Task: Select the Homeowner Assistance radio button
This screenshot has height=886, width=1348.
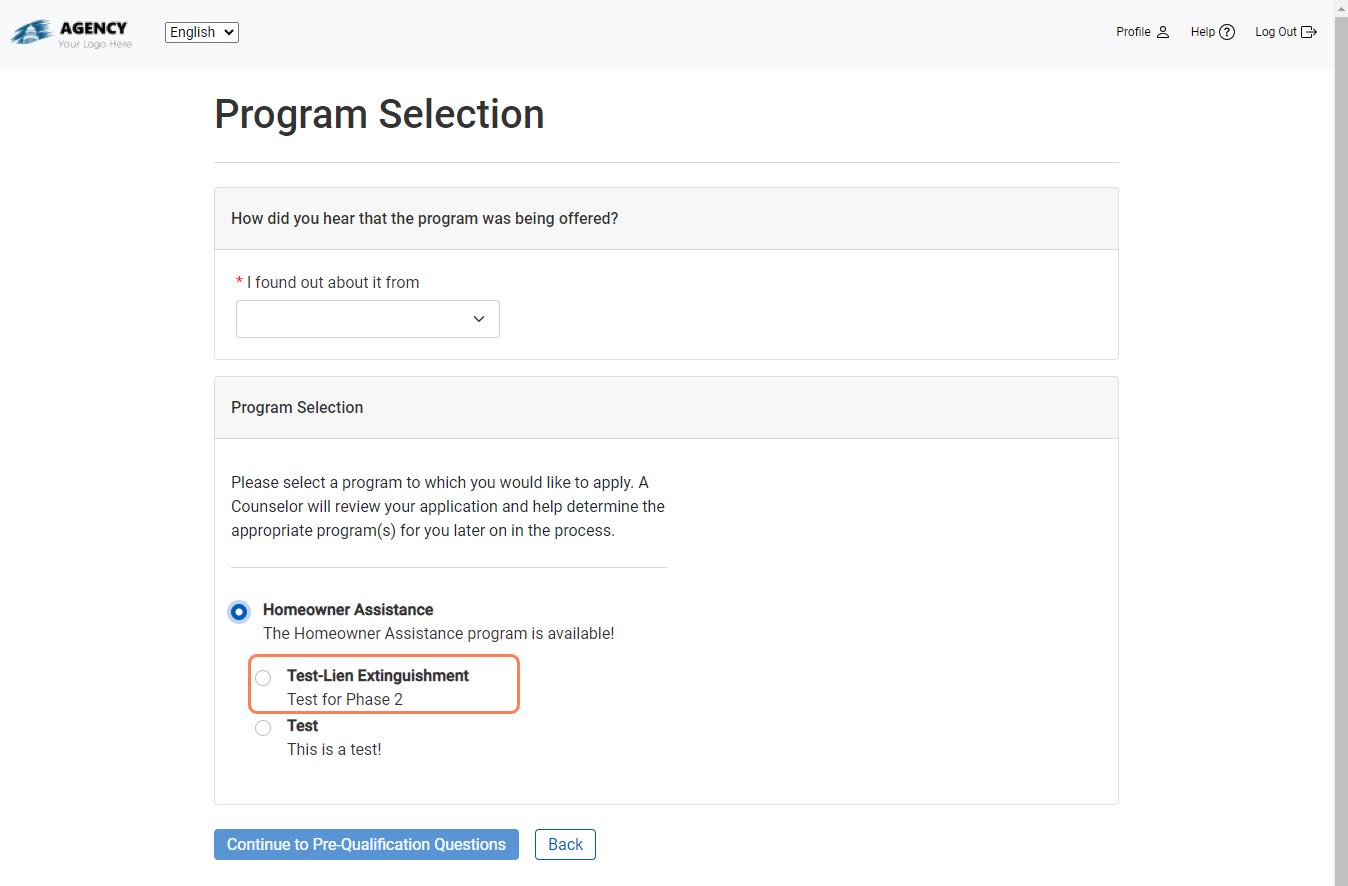Action: [239, 611]
